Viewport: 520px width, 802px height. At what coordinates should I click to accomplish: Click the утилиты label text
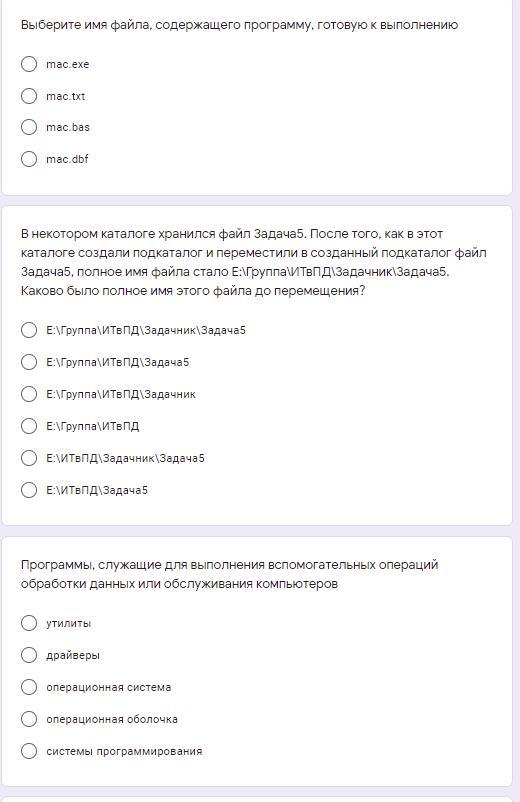click(x=69, y=623)
